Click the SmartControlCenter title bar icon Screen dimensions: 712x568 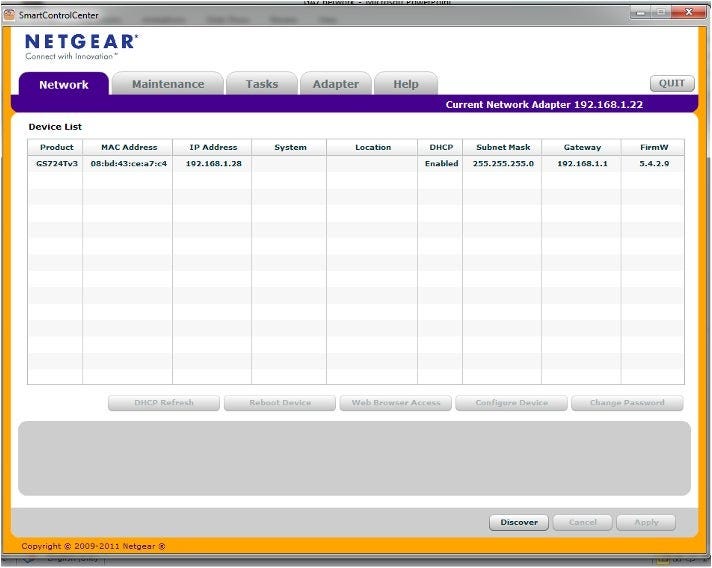coord(10,15)
